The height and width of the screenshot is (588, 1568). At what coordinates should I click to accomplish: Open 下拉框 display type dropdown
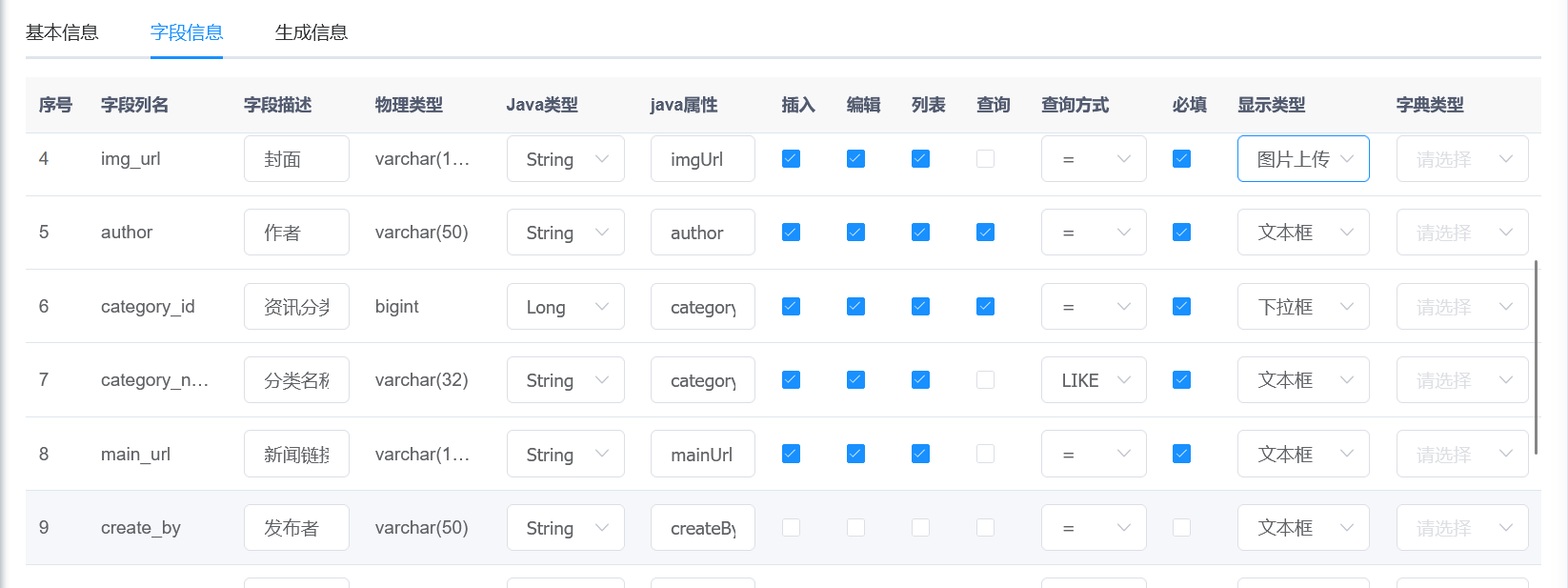1302,307
